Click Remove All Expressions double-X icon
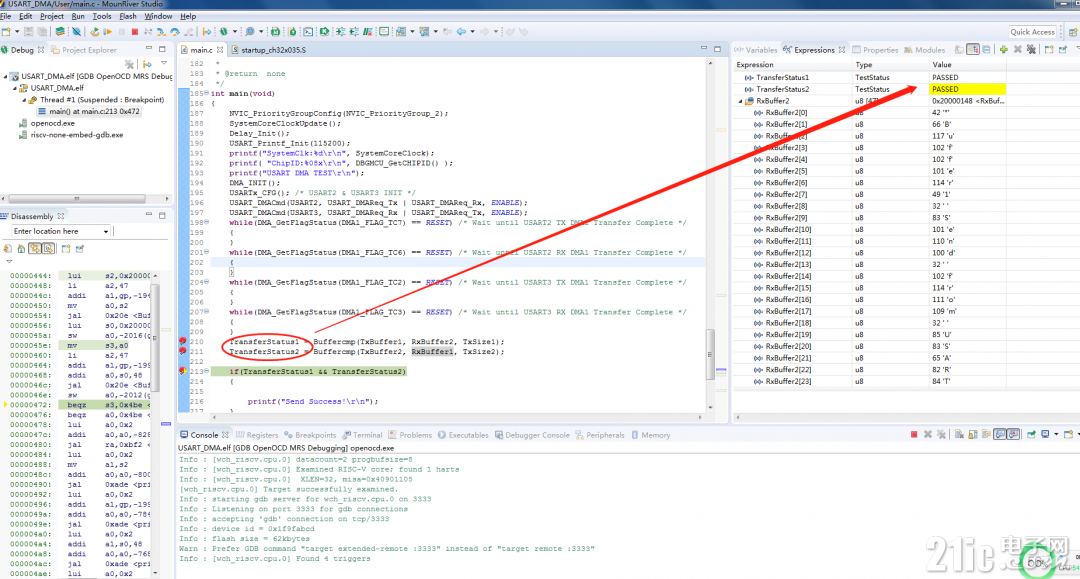The height and width of the screenshot is (579, 1080). (x=1031, y=50)
